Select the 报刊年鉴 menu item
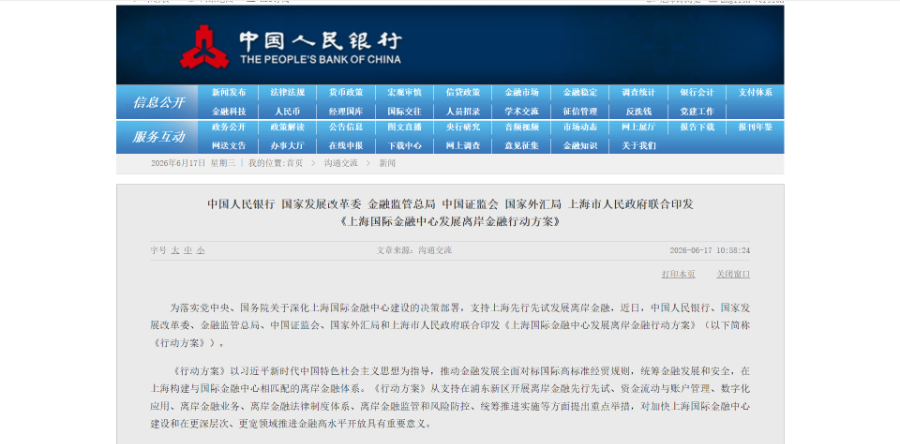This screenshot has width=900, height=444. click(755, 127)
